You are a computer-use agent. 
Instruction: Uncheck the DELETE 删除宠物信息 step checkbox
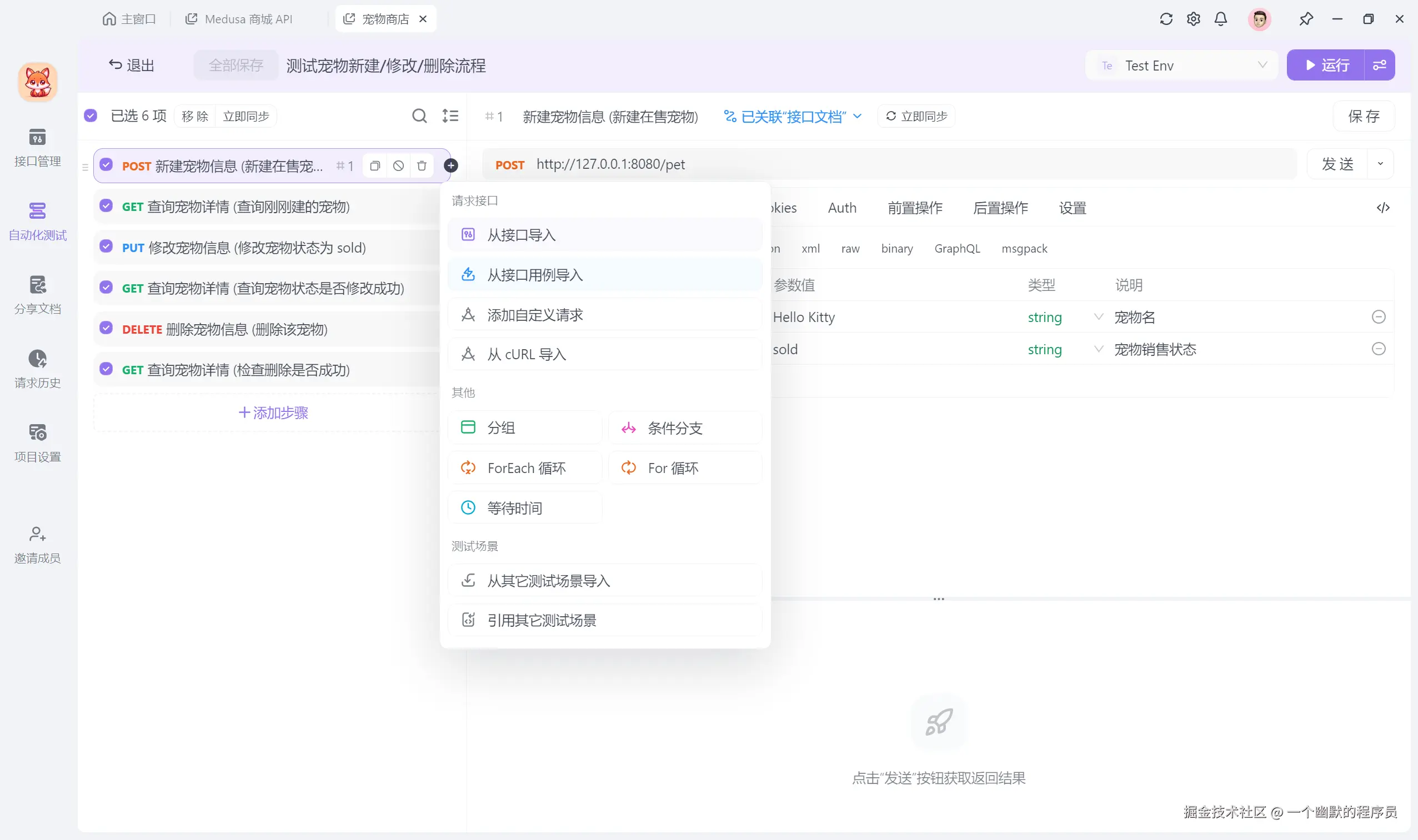coord(107,328)
